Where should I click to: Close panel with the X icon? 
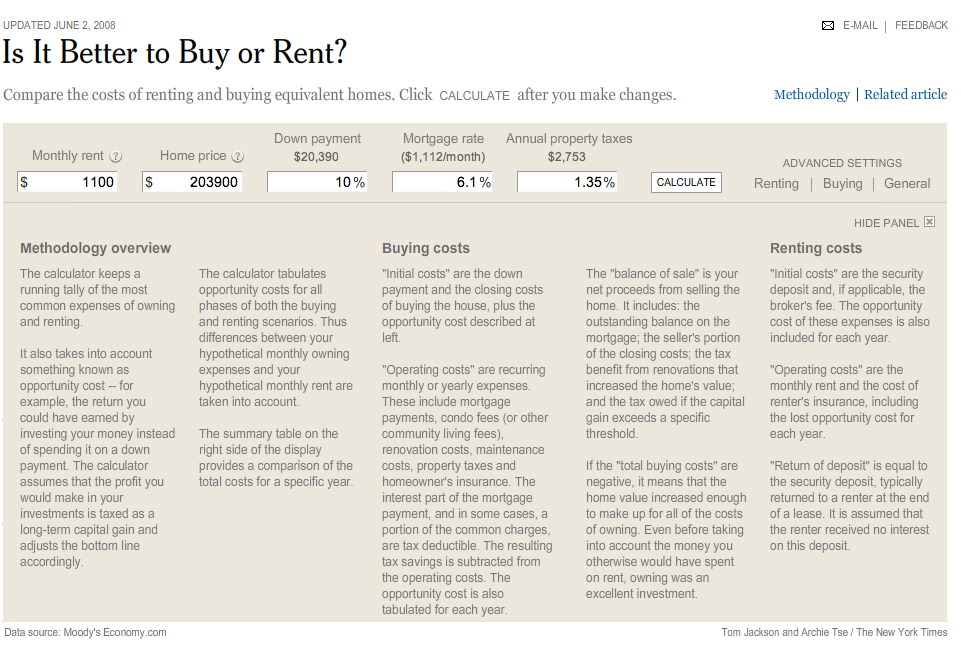tap(929, 222)
